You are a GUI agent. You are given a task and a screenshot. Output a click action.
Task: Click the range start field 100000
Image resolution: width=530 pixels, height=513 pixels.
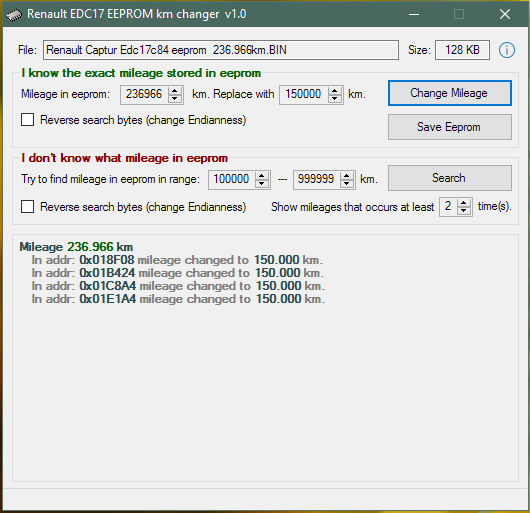pyautogui.click(x=232, y=179)
